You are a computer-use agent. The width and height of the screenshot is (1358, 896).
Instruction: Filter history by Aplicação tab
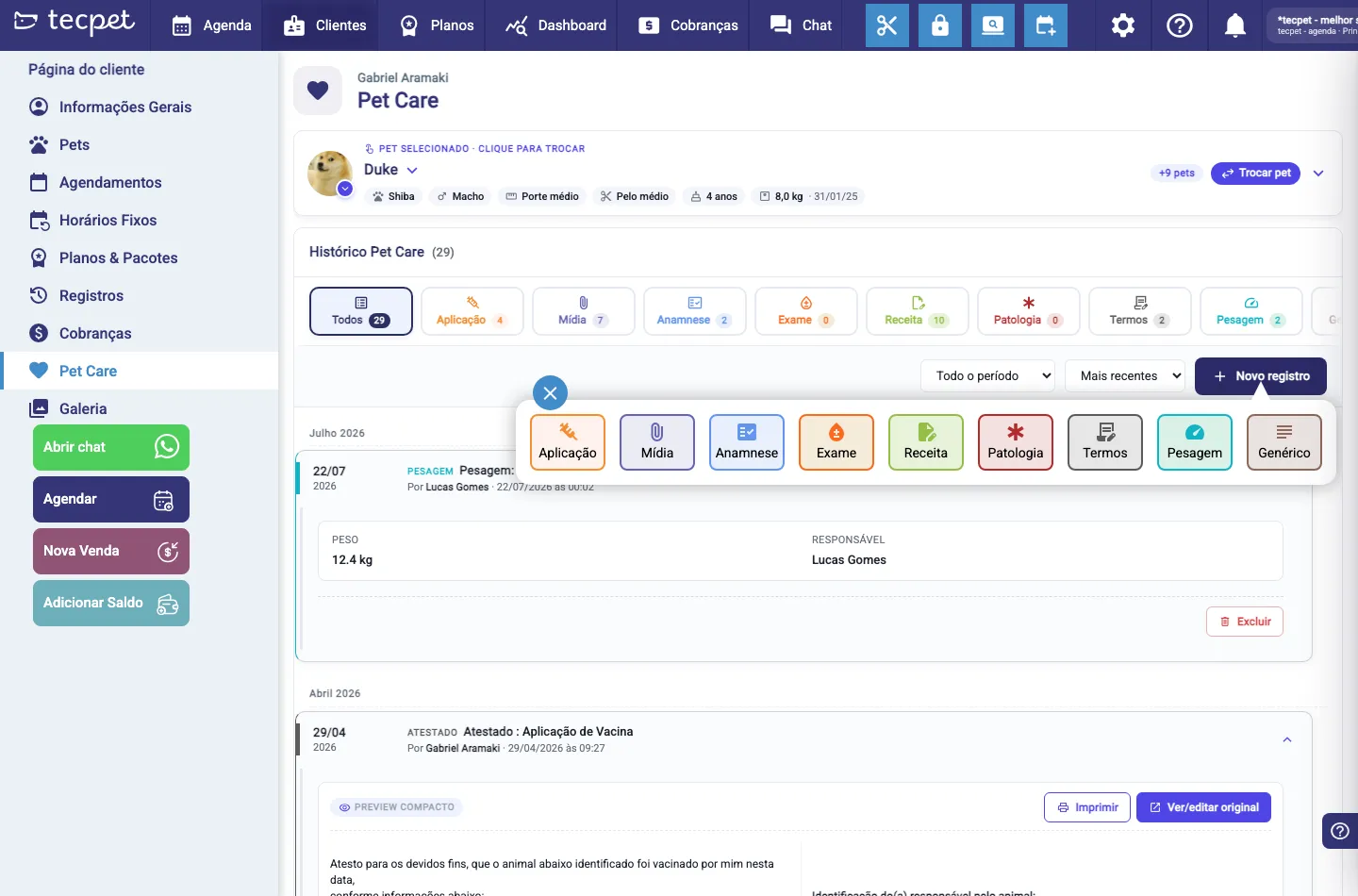pyautogui.click(x=472, y=311)
